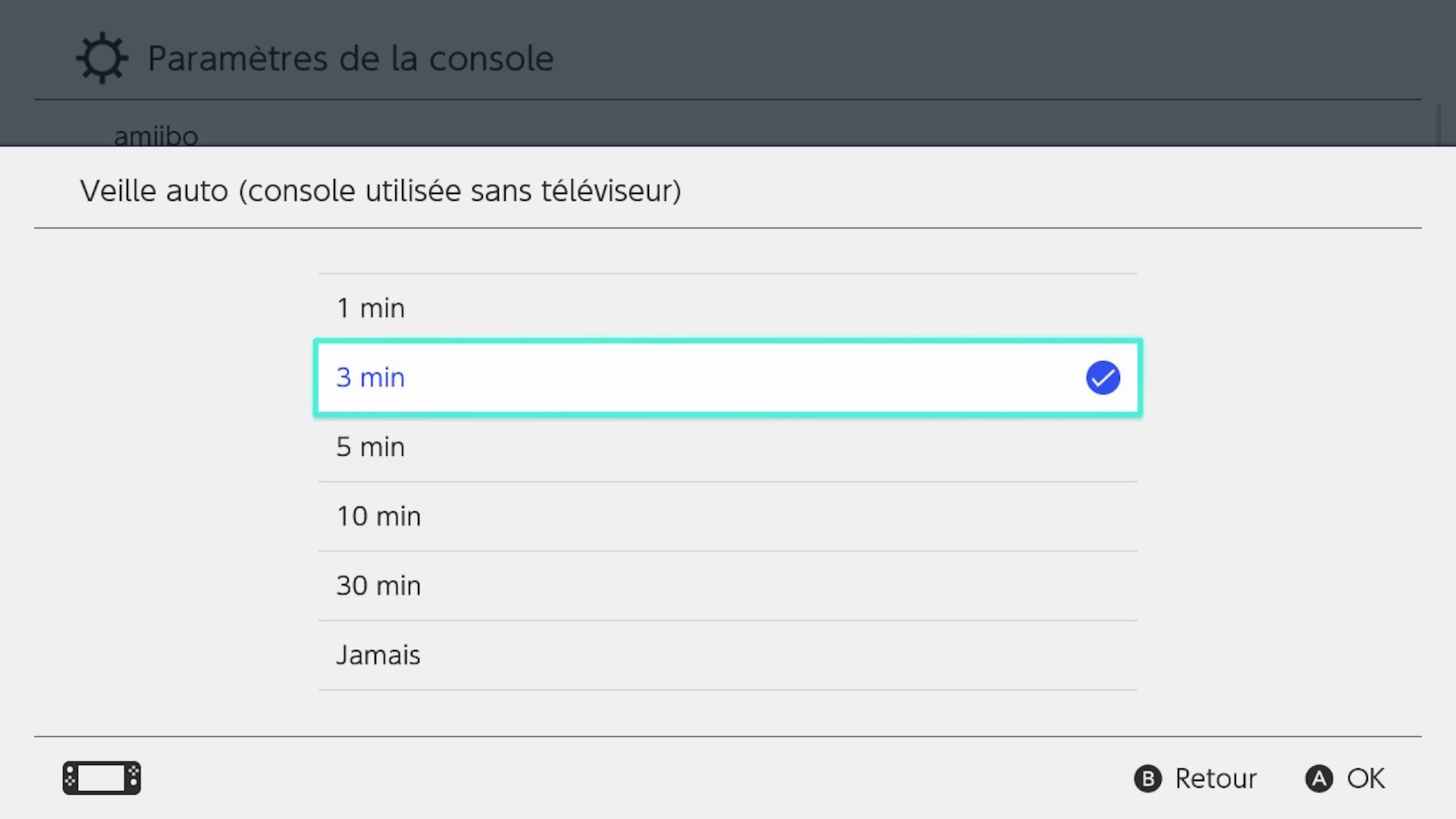
Task: Click the scrollbar at right edge
Action: [1439, 125]
